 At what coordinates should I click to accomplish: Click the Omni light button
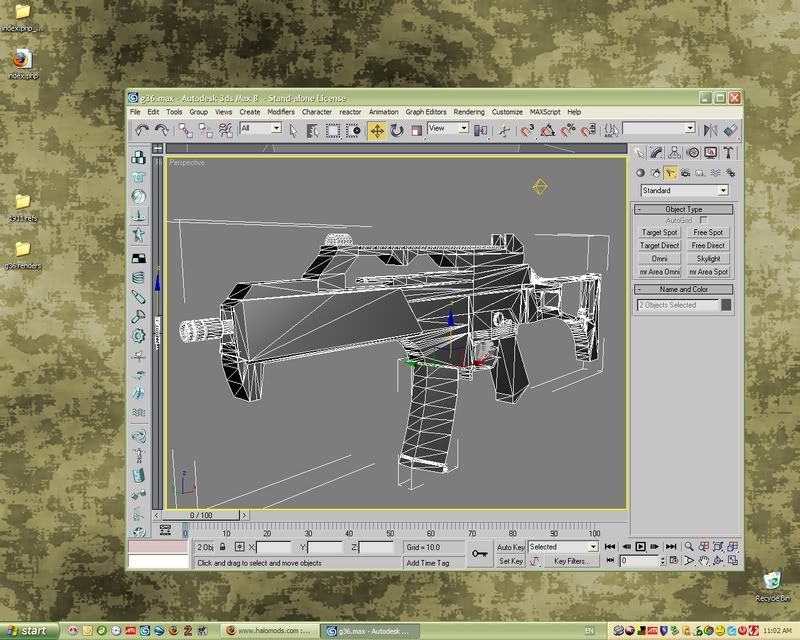[659, 259]
